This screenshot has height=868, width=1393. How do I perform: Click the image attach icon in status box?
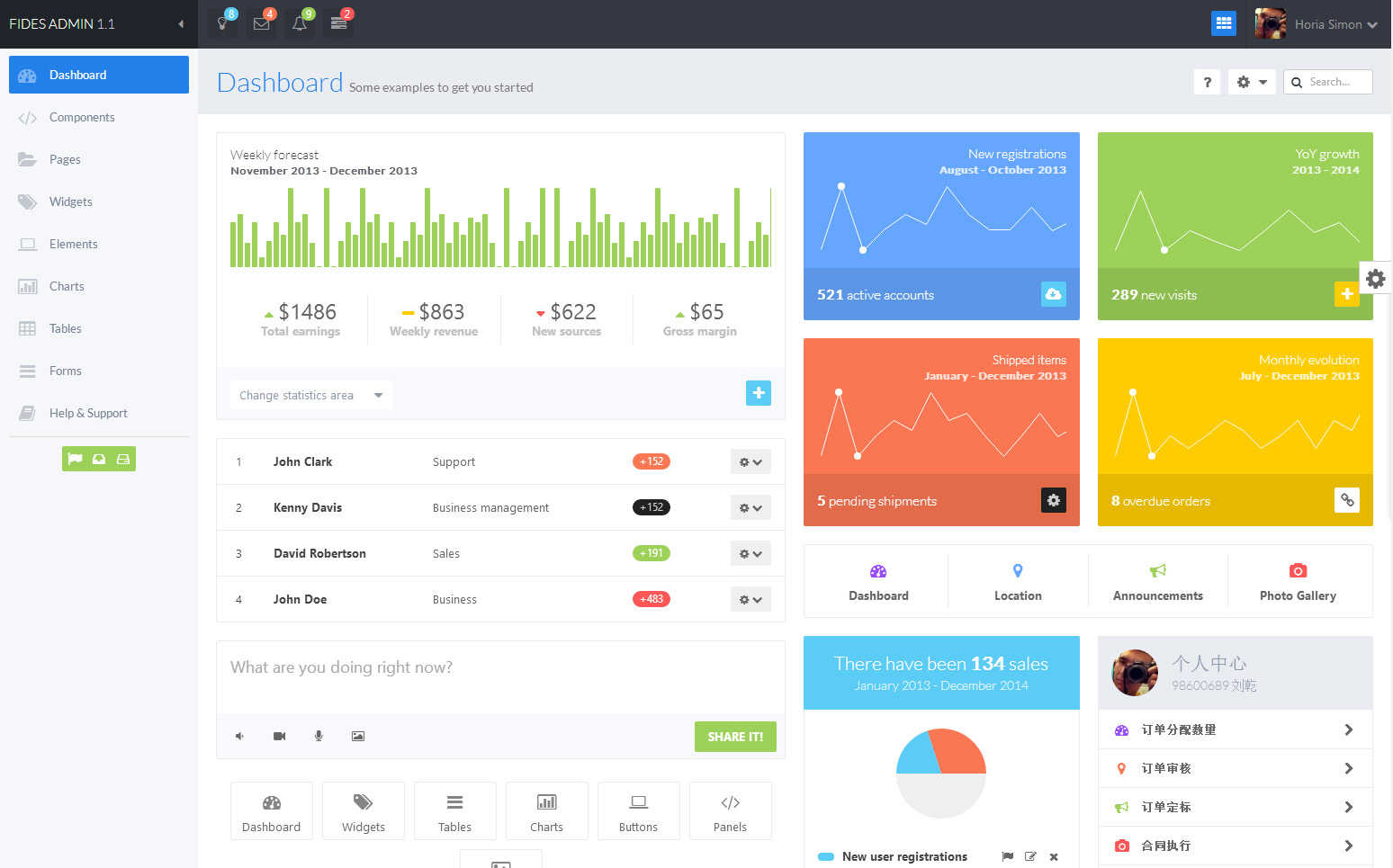pyautogui.click(x=358, y=736)
